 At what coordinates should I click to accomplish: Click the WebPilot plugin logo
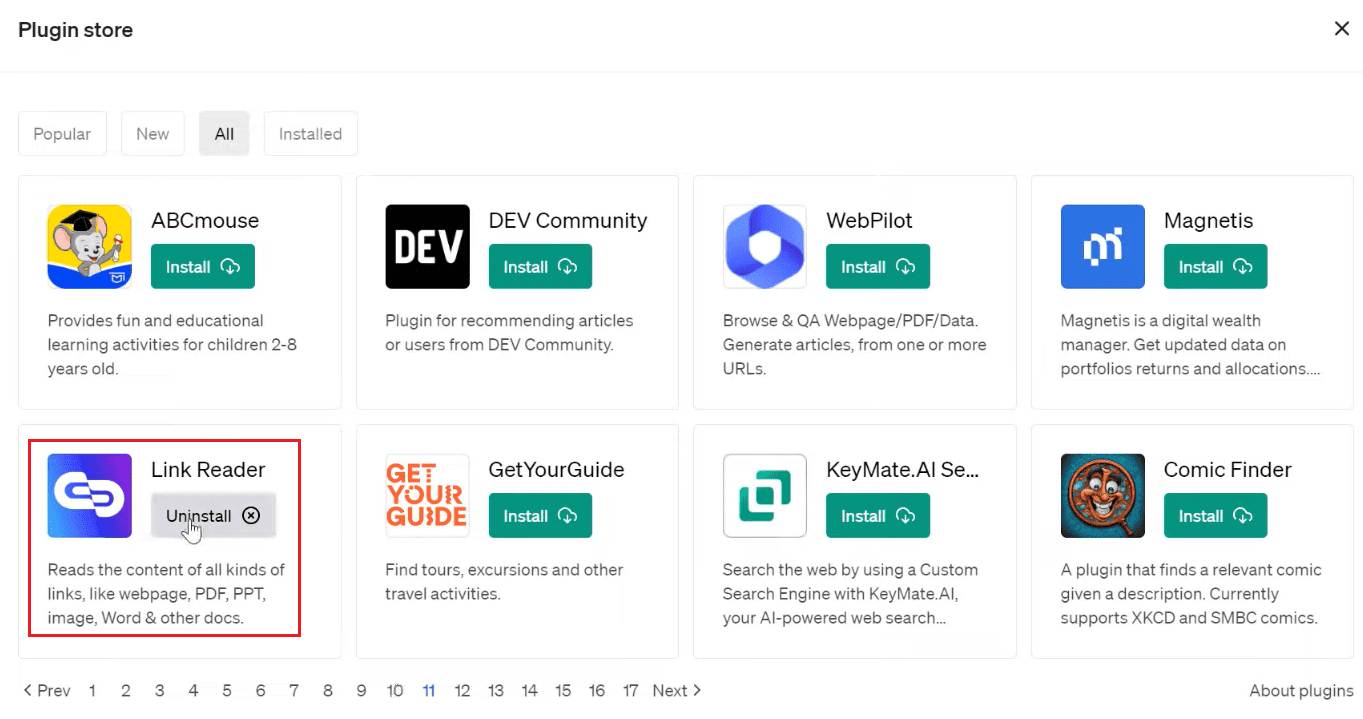[x=765, y=247]
